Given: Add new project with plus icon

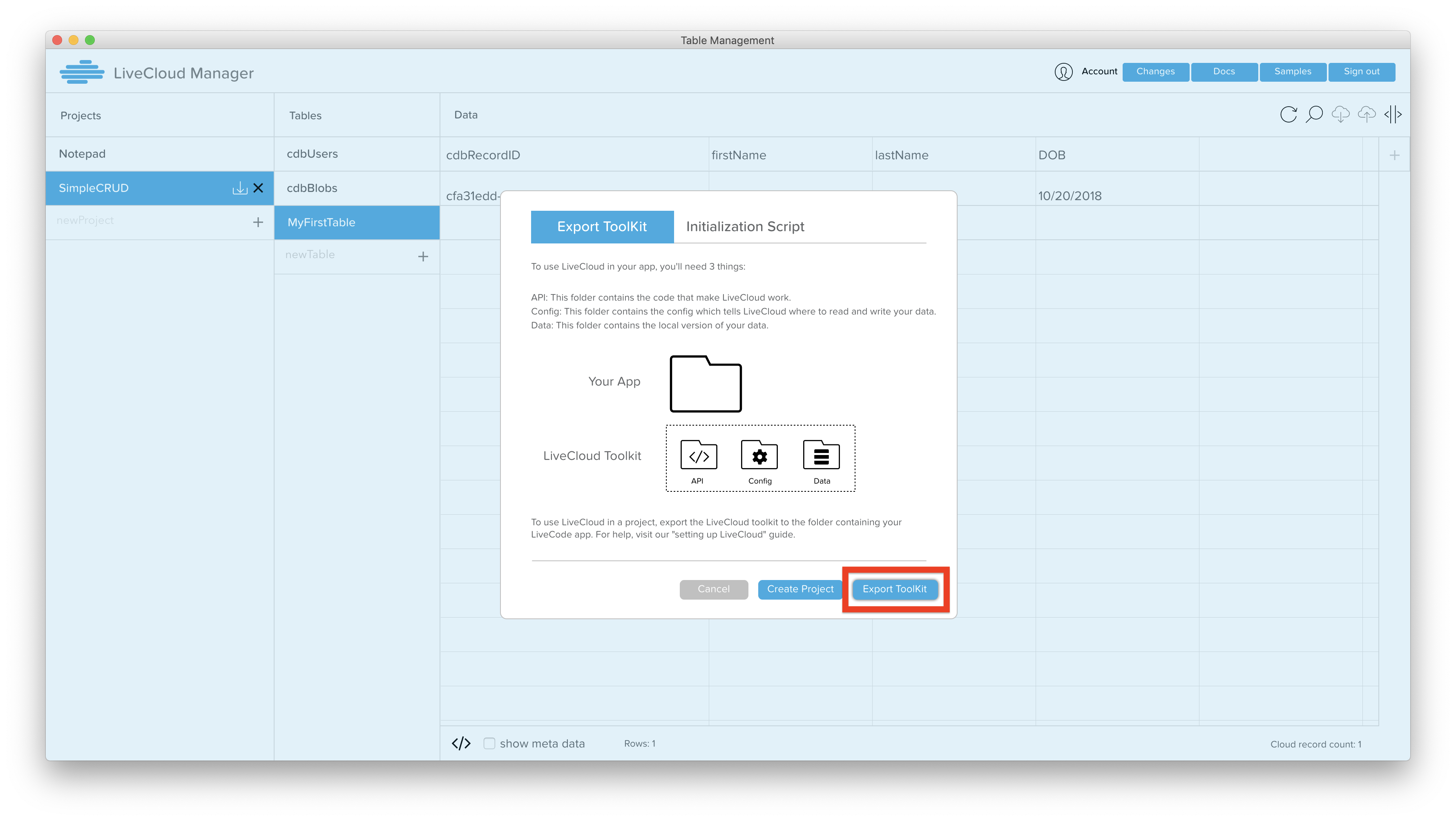Looking at the screenshot, I should point(258,222).
